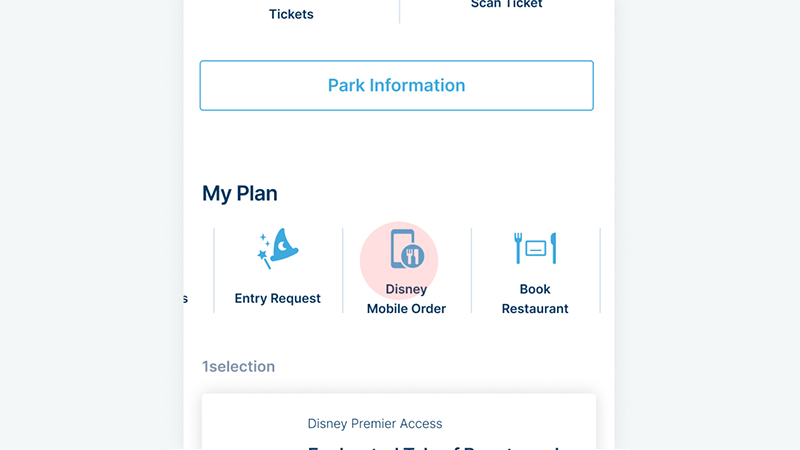Image resolution: width=800 pixels, height=450 pixels.
Task: Choose the Book Restaurant text label
Action: pyautogui.click(x=535, y=299)
